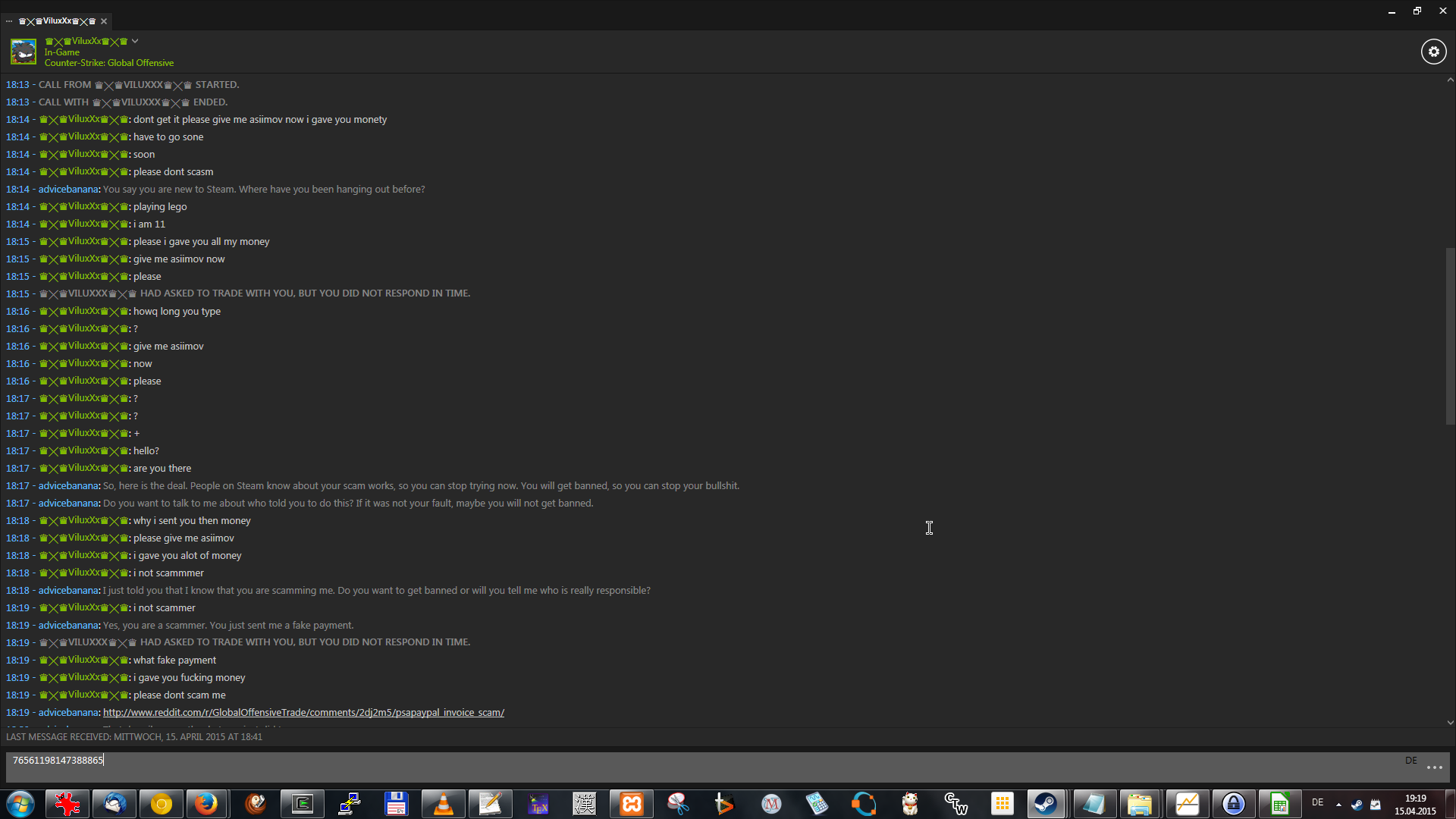The image size is (1456, 819).
Task: Click the message input field
Action: 682,766
